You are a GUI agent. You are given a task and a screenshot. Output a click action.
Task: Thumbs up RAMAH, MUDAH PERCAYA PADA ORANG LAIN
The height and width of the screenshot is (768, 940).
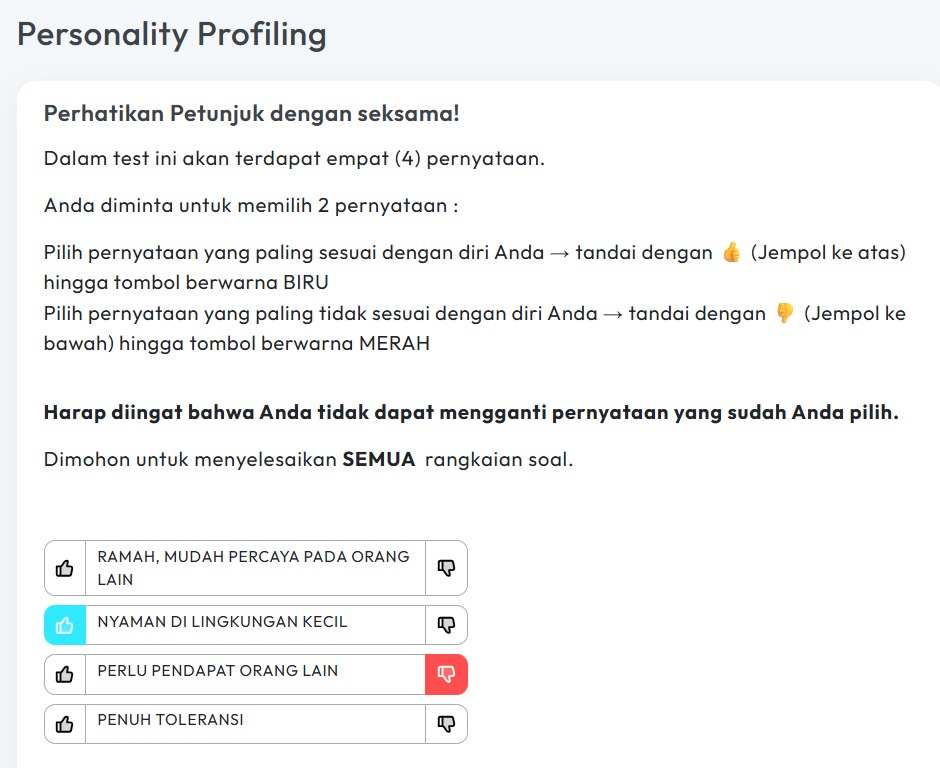tap(65, 568)
